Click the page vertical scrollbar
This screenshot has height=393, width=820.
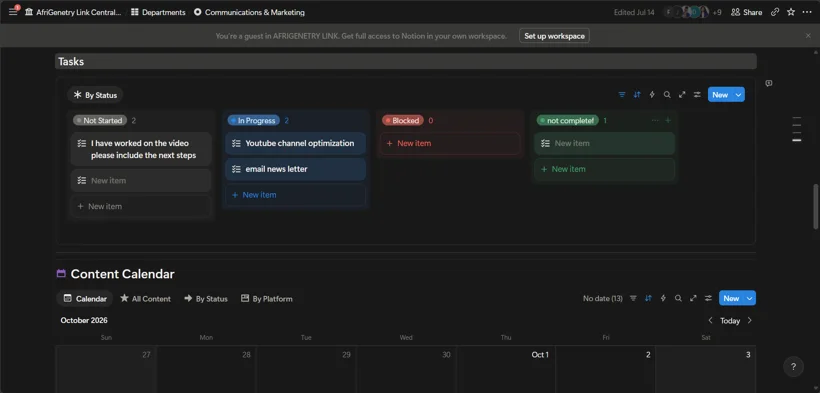tap(816, 206)
